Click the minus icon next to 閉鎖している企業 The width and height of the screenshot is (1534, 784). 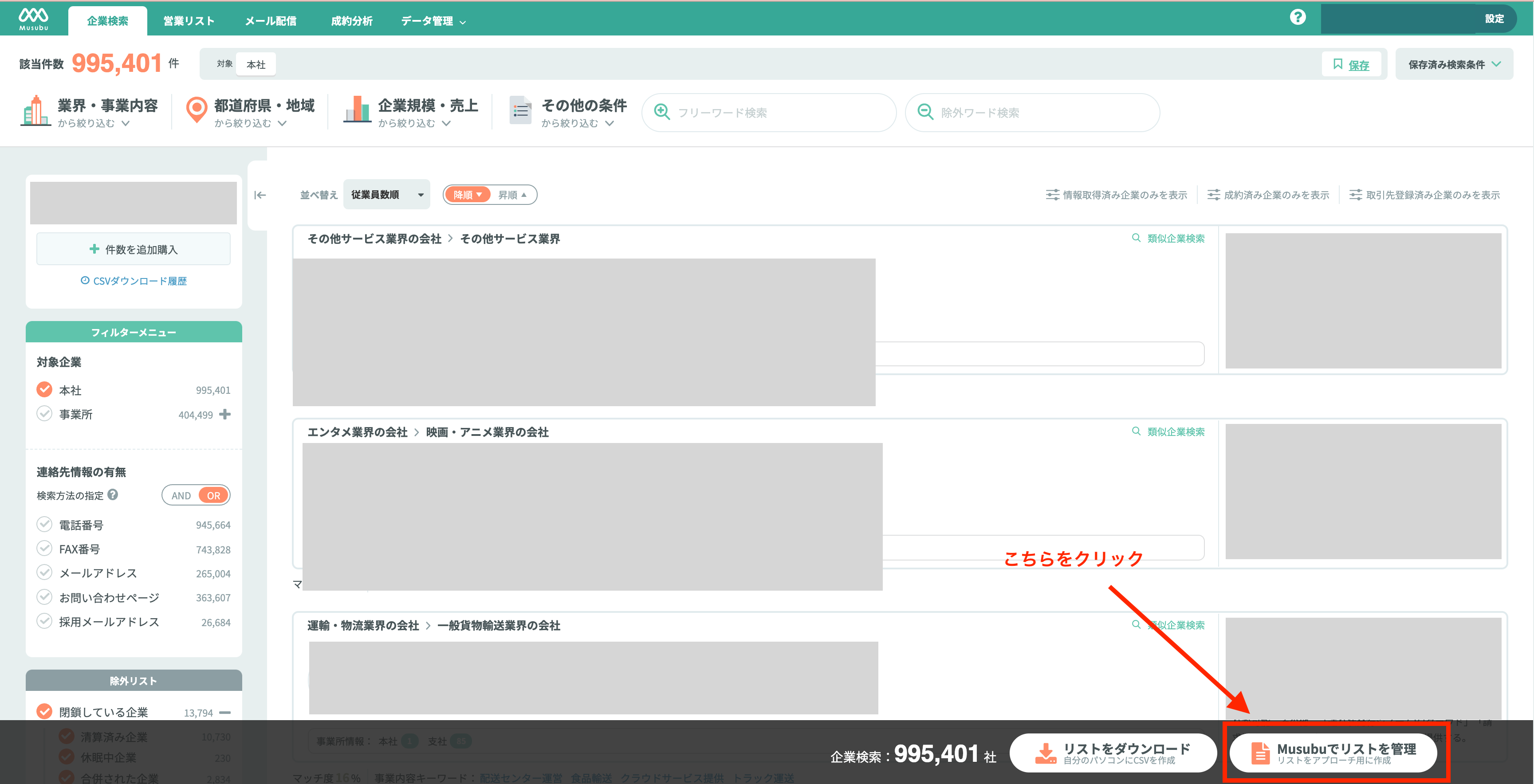(224, 713)
